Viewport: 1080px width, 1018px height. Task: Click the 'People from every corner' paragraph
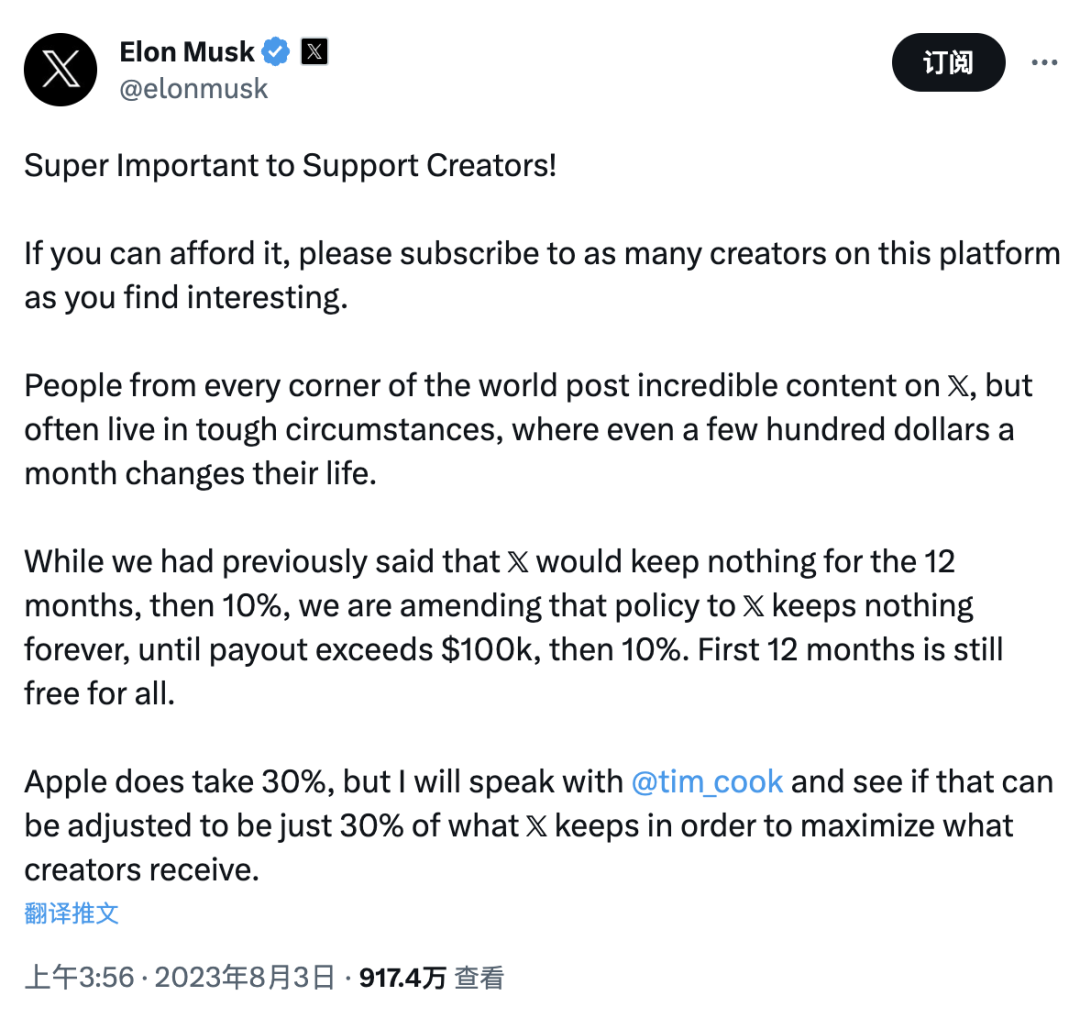point(528,430)
